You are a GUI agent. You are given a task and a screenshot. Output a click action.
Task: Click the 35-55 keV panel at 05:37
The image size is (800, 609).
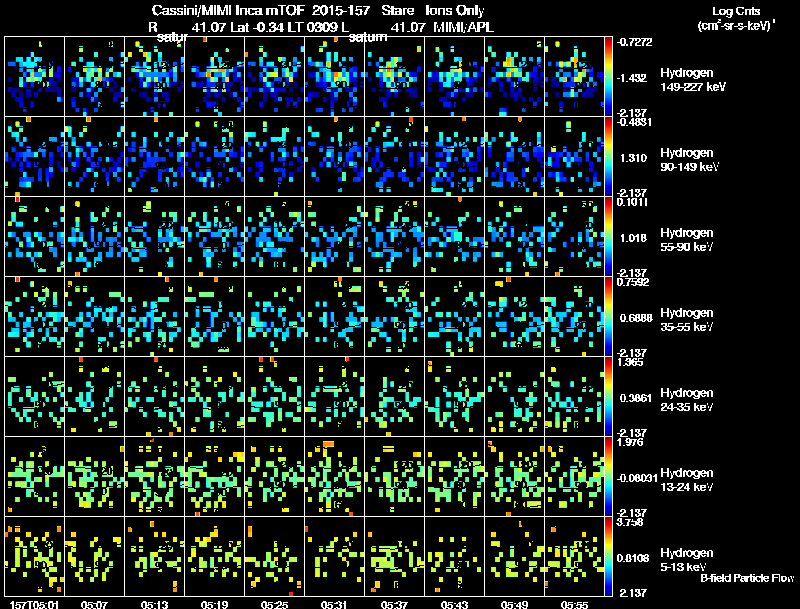point(395,316)
